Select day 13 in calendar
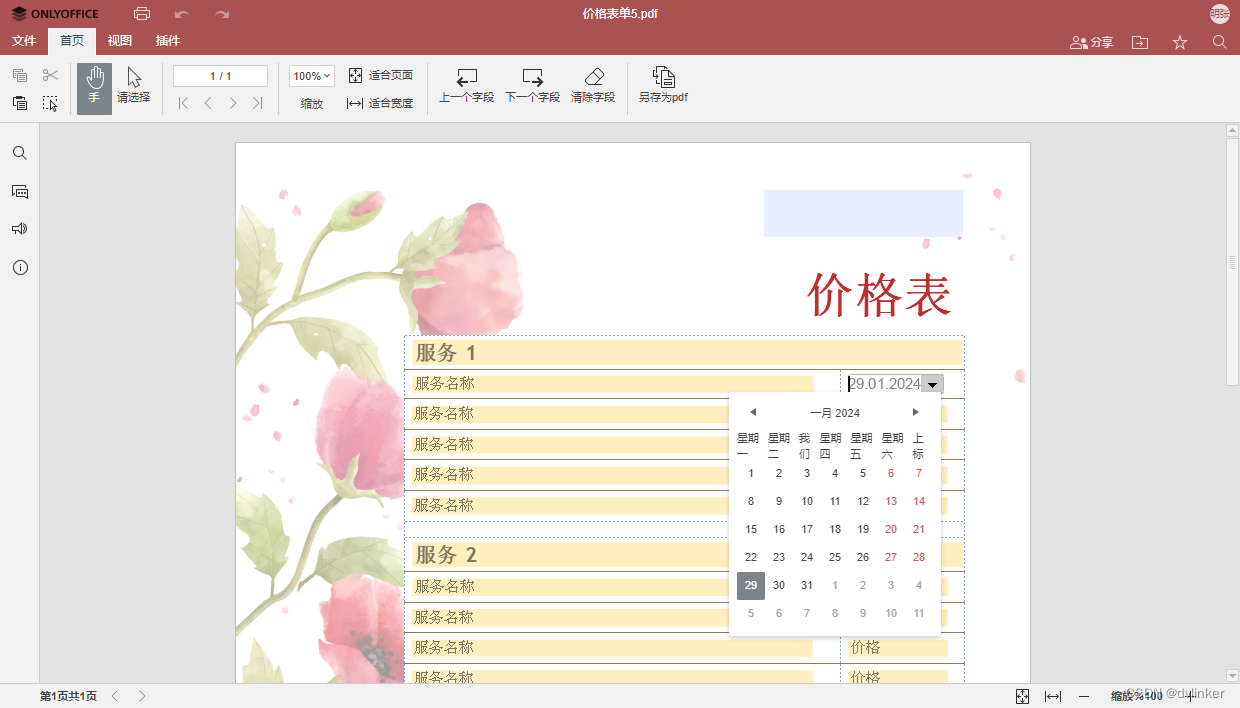 (x=891, y=501)
